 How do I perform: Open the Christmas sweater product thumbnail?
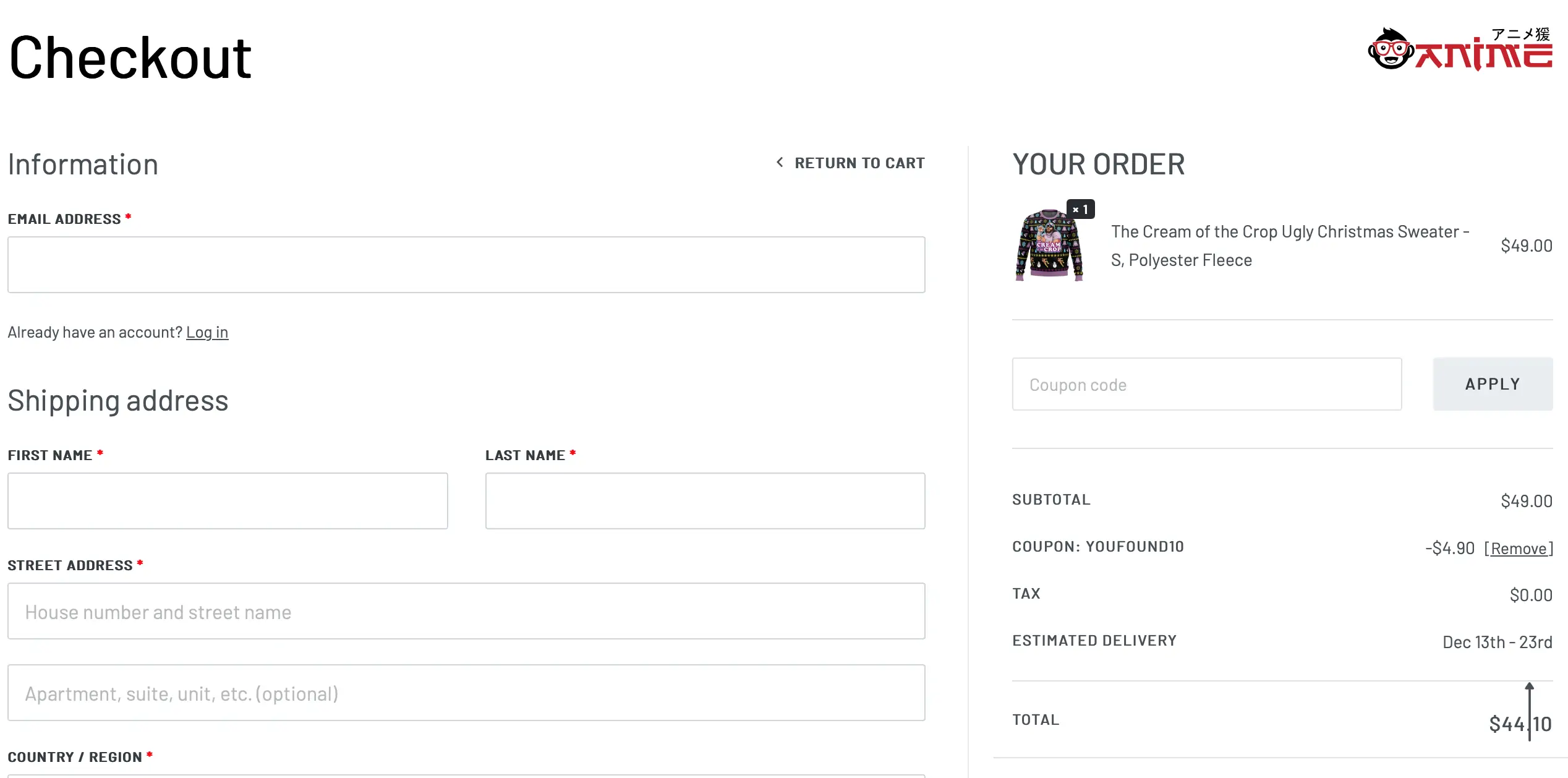click(1049, 246)
